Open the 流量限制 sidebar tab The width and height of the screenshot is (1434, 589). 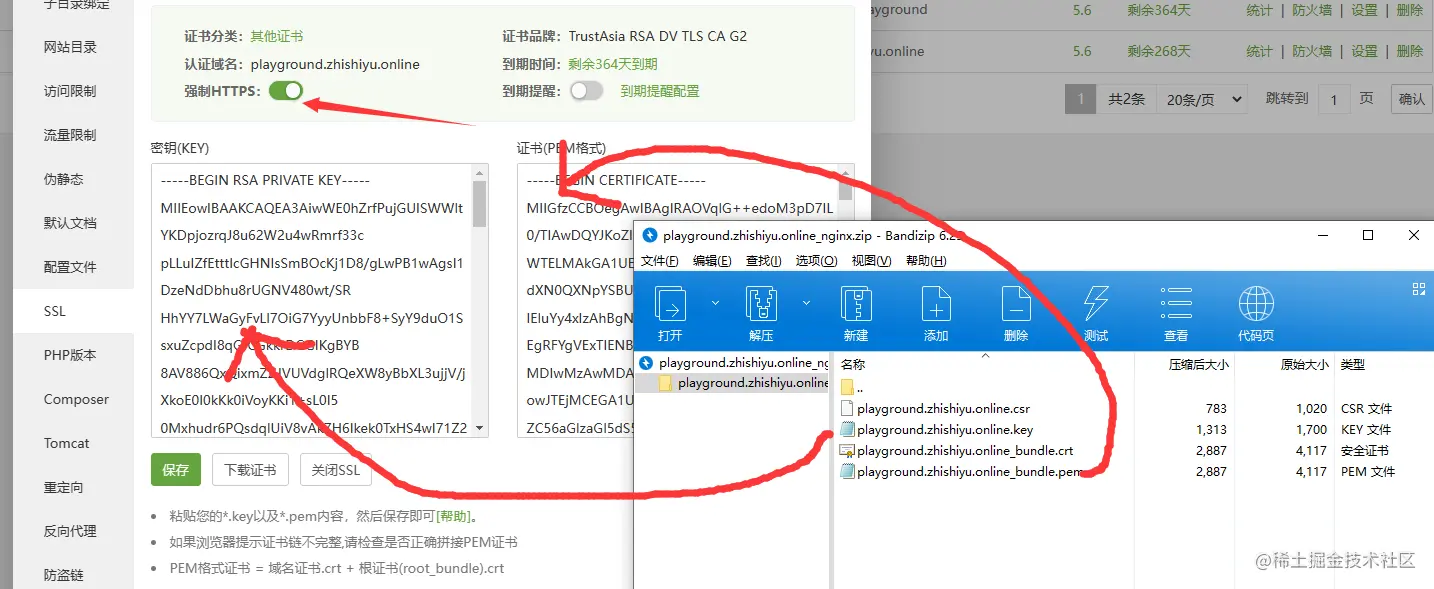73,135
